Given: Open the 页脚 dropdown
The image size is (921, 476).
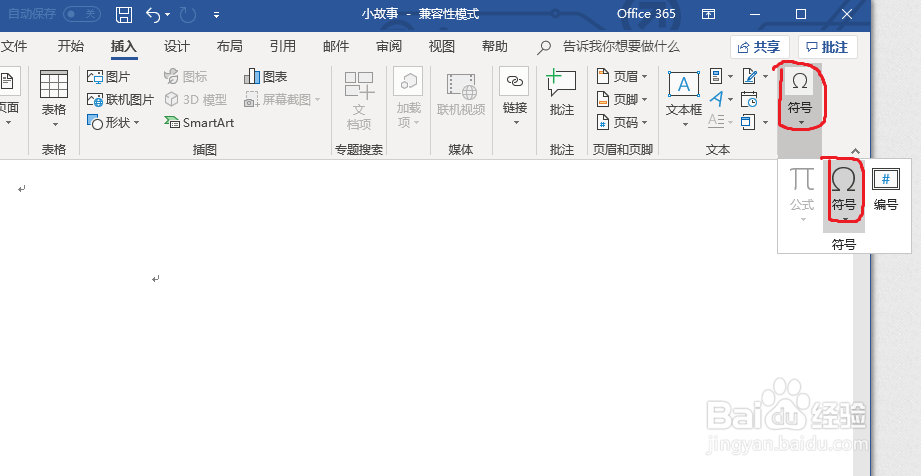Looking at the screenshot, I should [622, 99].
